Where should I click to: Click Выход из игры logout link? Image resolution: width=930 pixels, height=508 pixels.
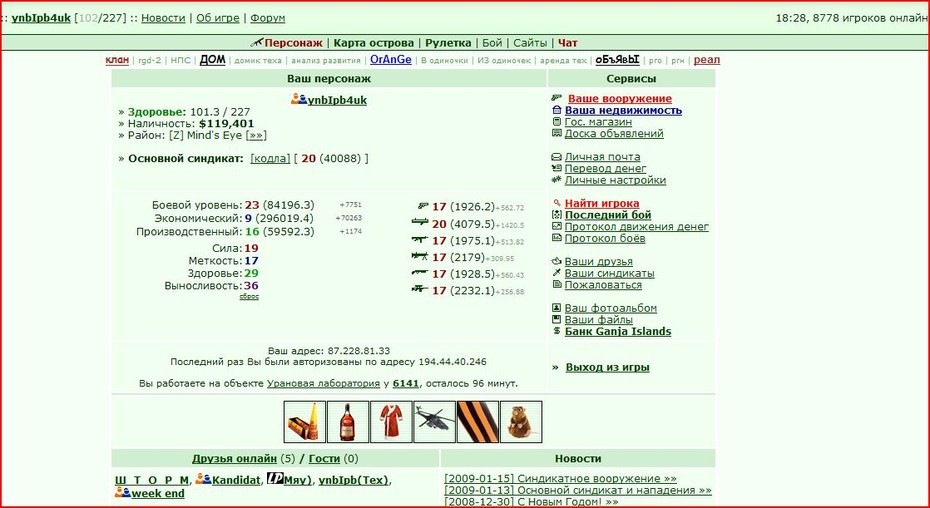[607, 367]
